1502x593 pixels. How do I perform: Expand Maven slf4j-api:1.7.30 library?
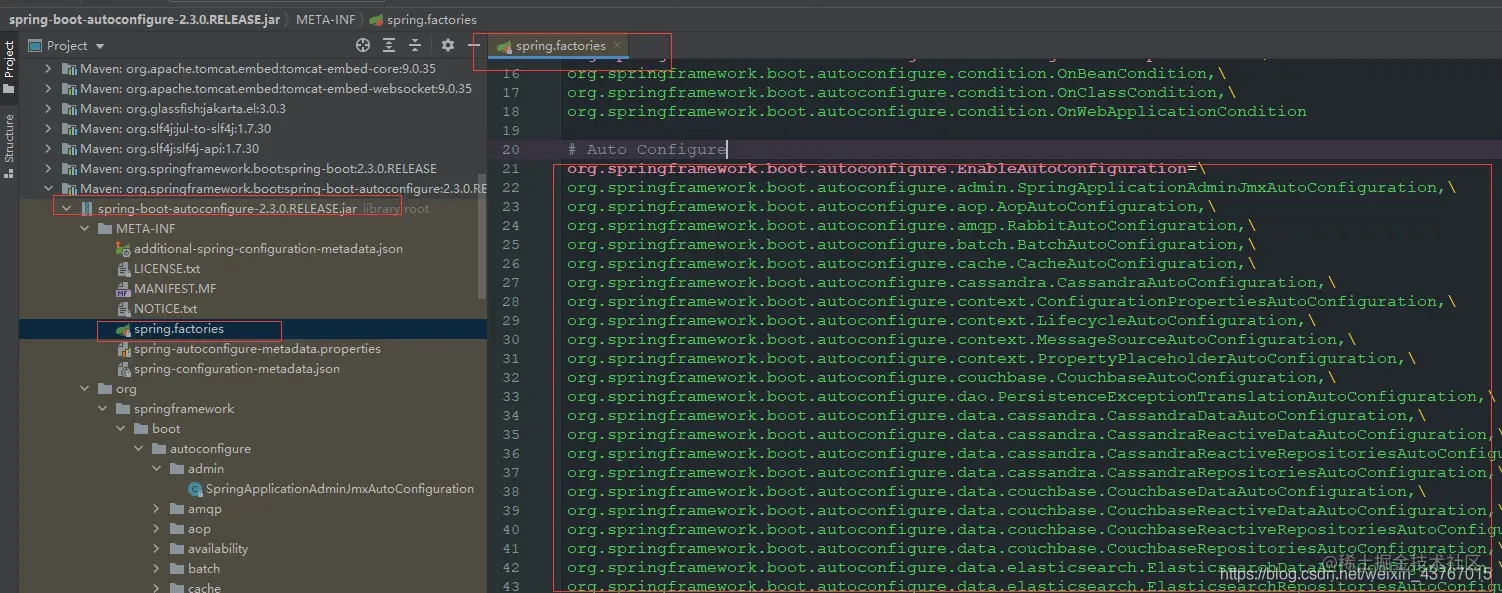click(x=48, y=149)
